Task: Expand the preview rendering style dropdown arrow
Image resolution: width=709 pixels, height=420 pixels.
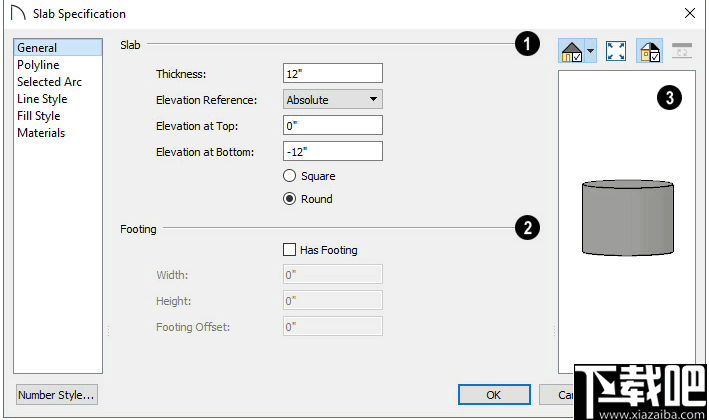Action: pyautogui.click(x=590, y=52)
